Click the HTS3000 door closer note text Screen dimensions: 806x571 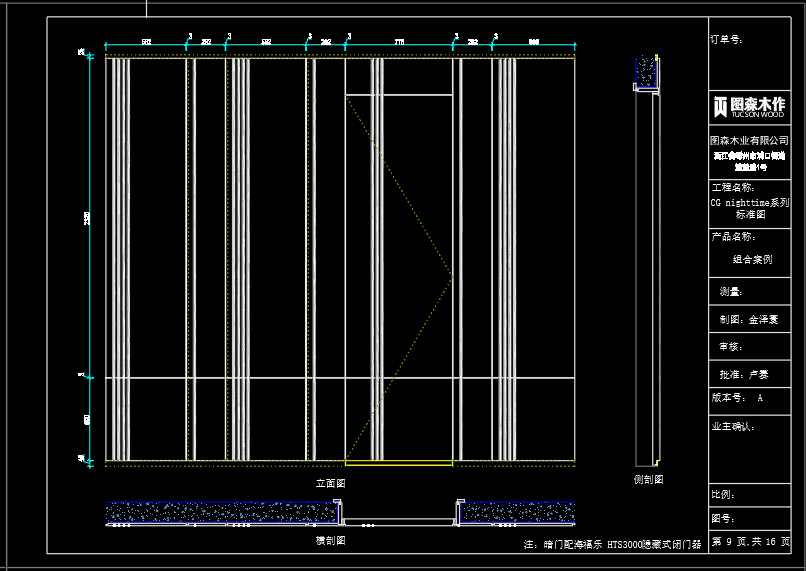point(614,545)
